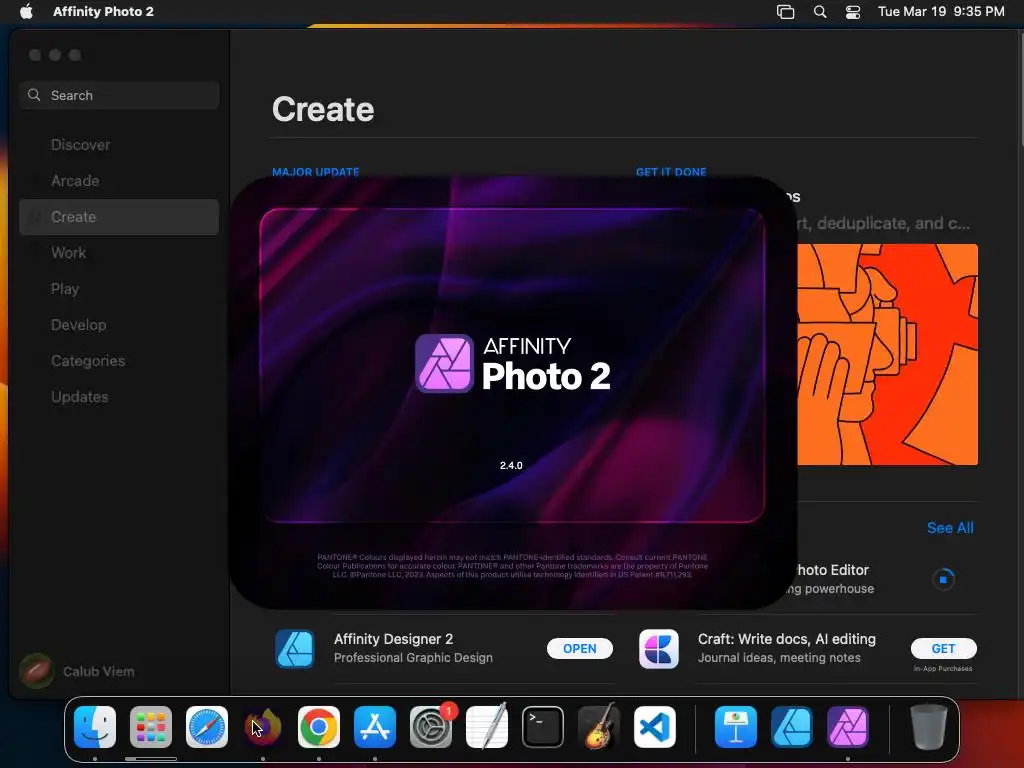Open Spotlight search in menu bar
The image size is (1024, 768).
pyautogui.click(x=820, y=12)
